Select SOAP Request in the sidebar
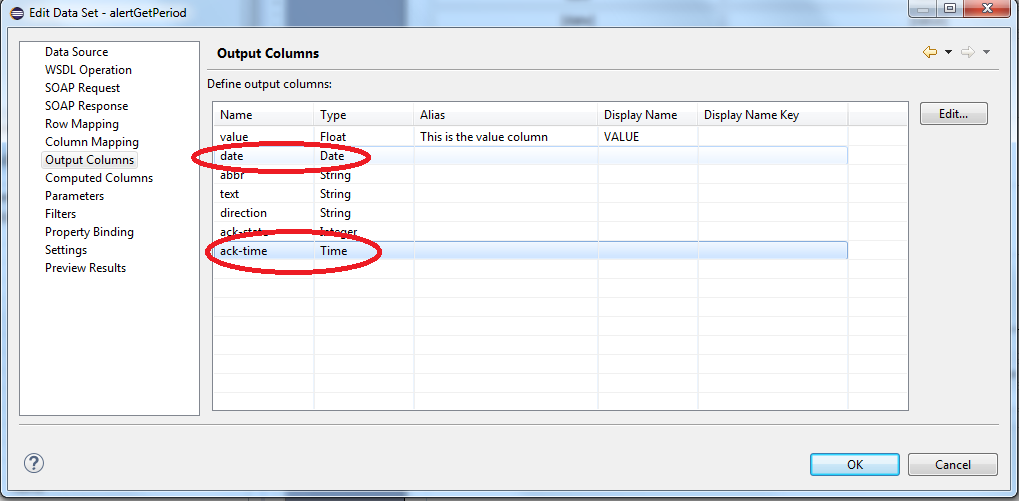This screenshot has height=501, width=1019. click(82, 88)
